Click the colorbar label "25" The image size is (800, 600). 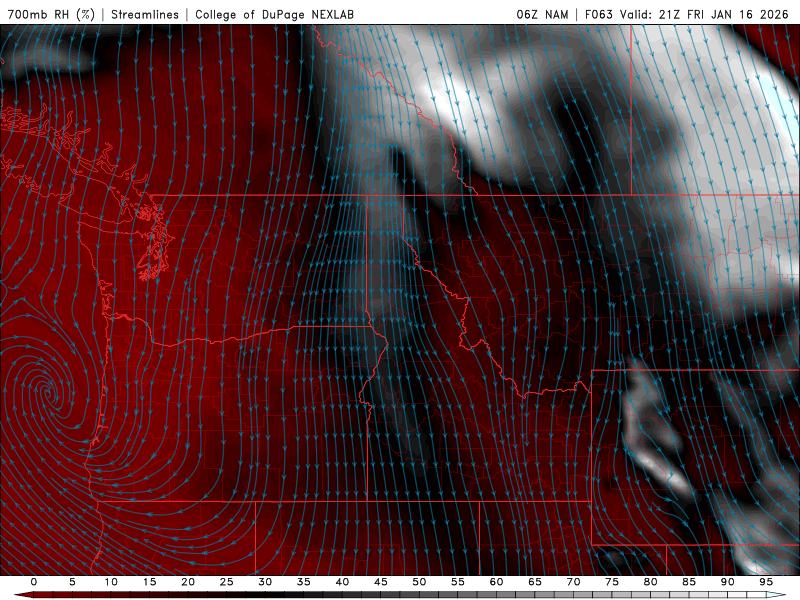227,582
